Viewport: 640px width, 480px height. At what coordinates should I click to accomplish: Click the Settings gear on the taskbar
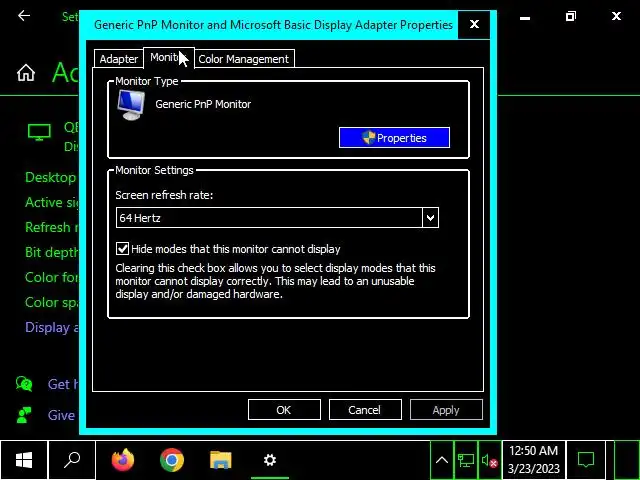tap(270, 460)
